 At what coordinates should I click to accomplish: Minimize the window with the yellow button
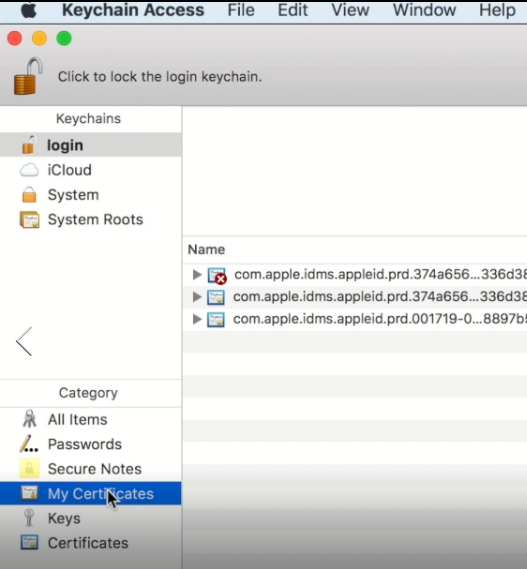coord(39,38)
